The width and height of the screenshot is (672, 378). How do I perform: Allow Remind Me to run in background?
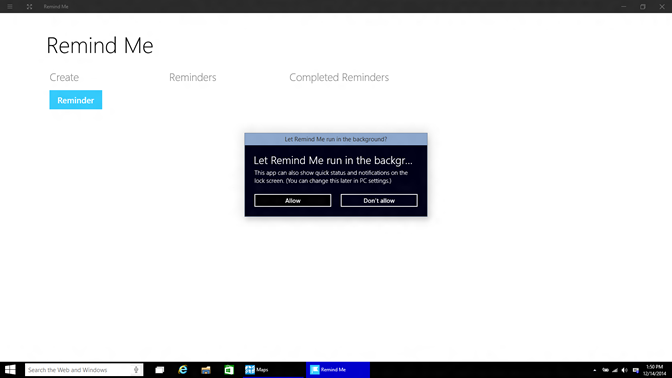click(293, 200)
